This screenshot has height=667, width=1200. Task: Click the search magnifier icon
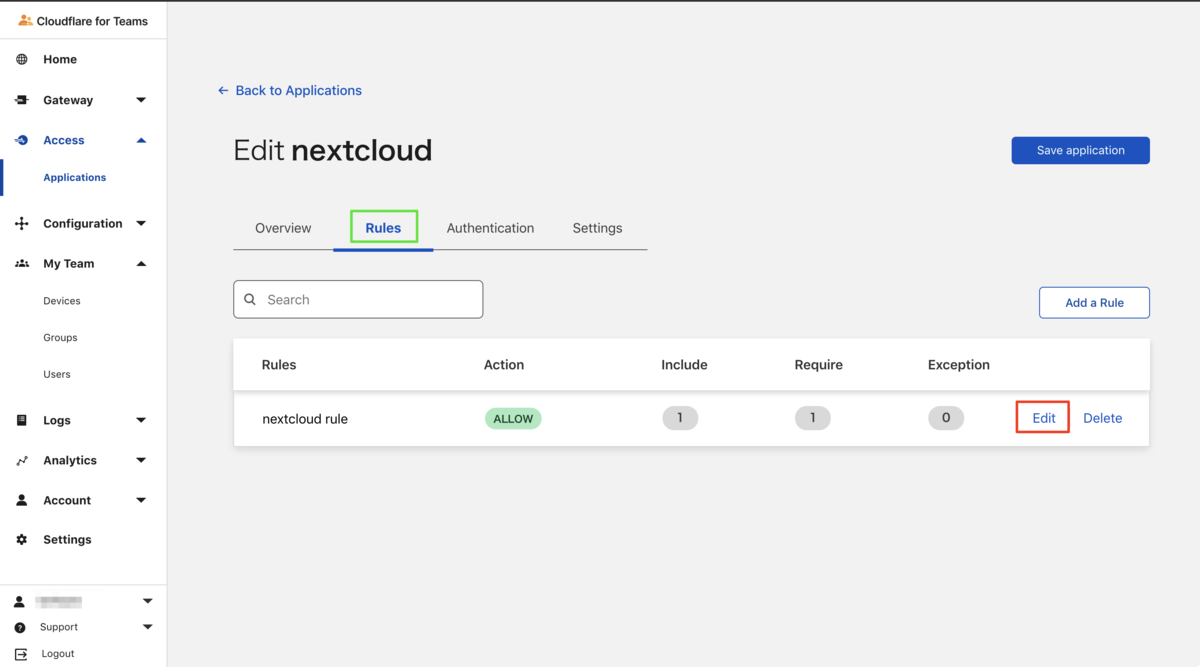(250, 299)
